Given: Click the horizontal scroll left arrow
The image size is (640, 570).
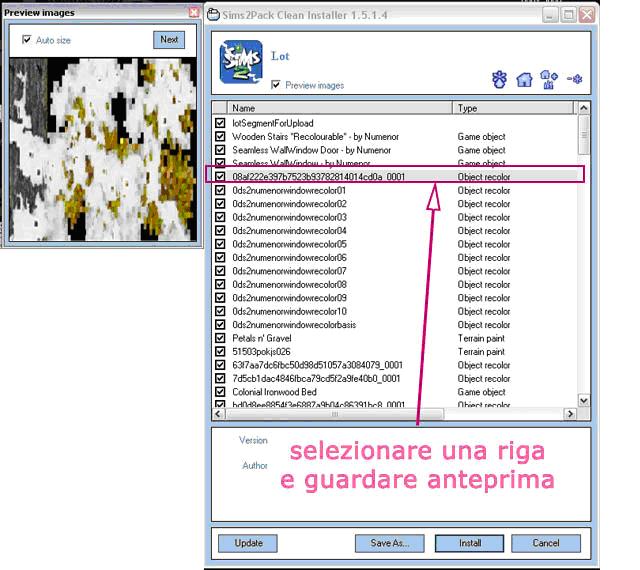Looking at the screenshot, I should point(218,414).
